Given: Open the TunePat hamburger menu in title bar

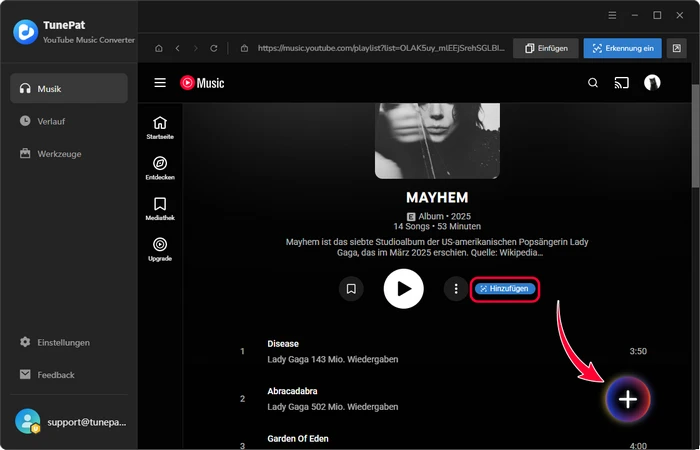Looking at the screenshot, I should [x=612, y=15].
